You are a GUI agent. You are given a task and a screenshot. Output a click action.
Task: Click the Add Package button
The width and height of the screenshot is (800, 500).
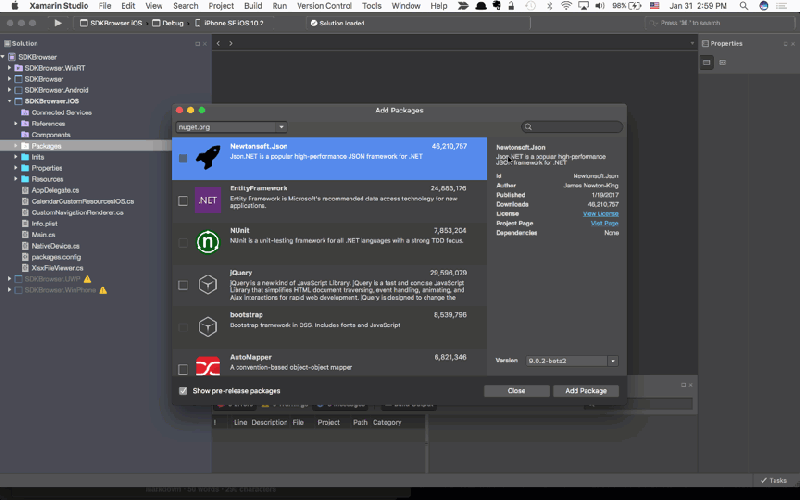pos(586,391)
